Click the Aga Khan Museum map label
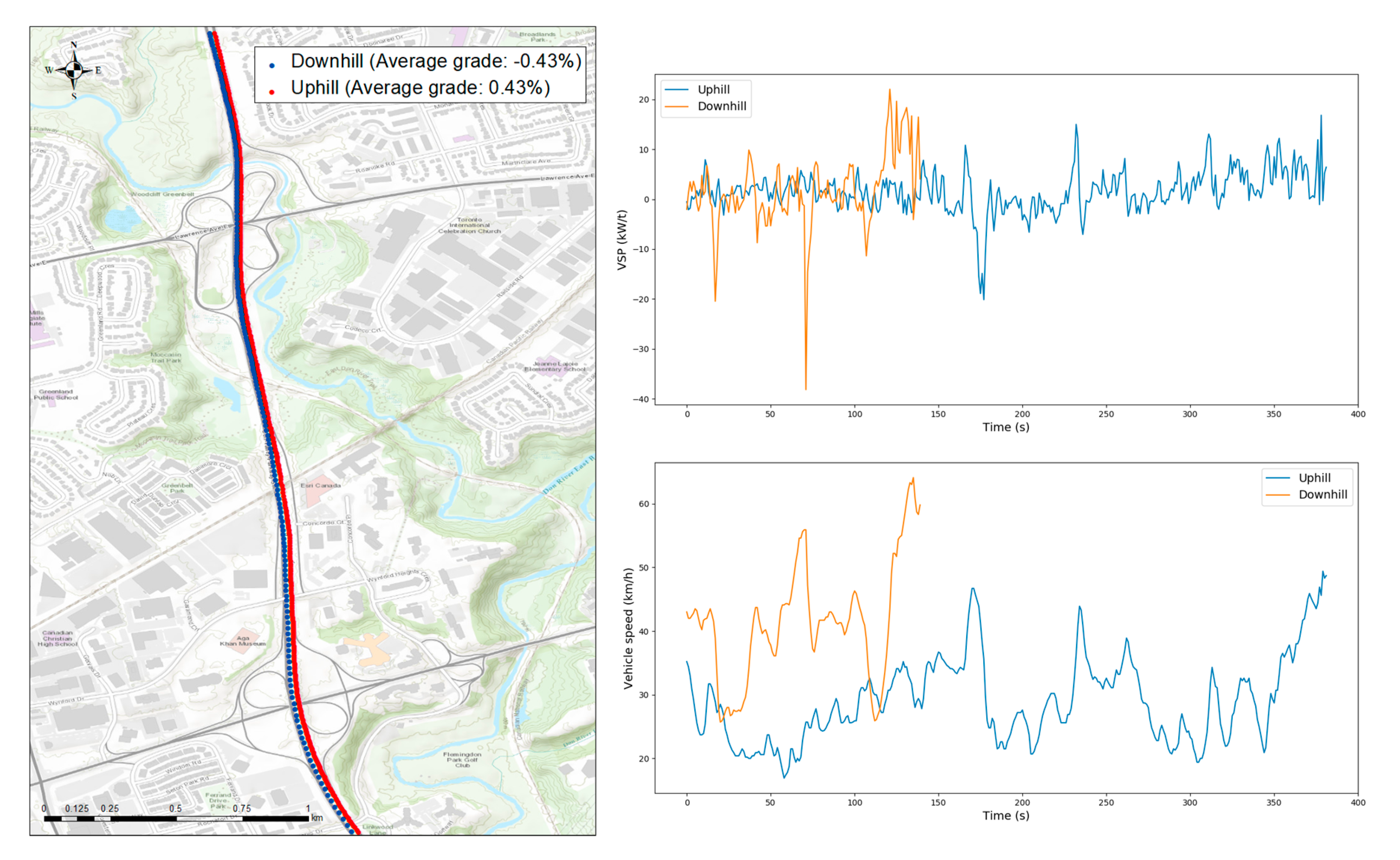This screenshot has width=1400, height=860. click(x=243, y=641)
